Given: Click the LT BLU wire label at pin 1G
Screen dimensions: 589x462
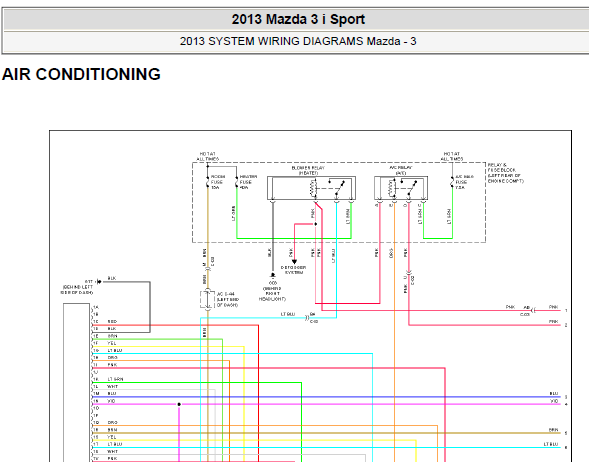Looking at the screenshot, I should click(x=115, y=350).
